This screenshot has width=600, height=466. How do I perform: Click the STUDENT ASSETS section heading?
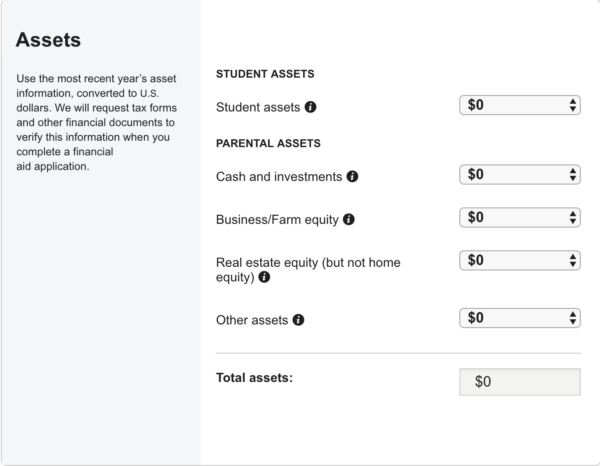[265, 74]
